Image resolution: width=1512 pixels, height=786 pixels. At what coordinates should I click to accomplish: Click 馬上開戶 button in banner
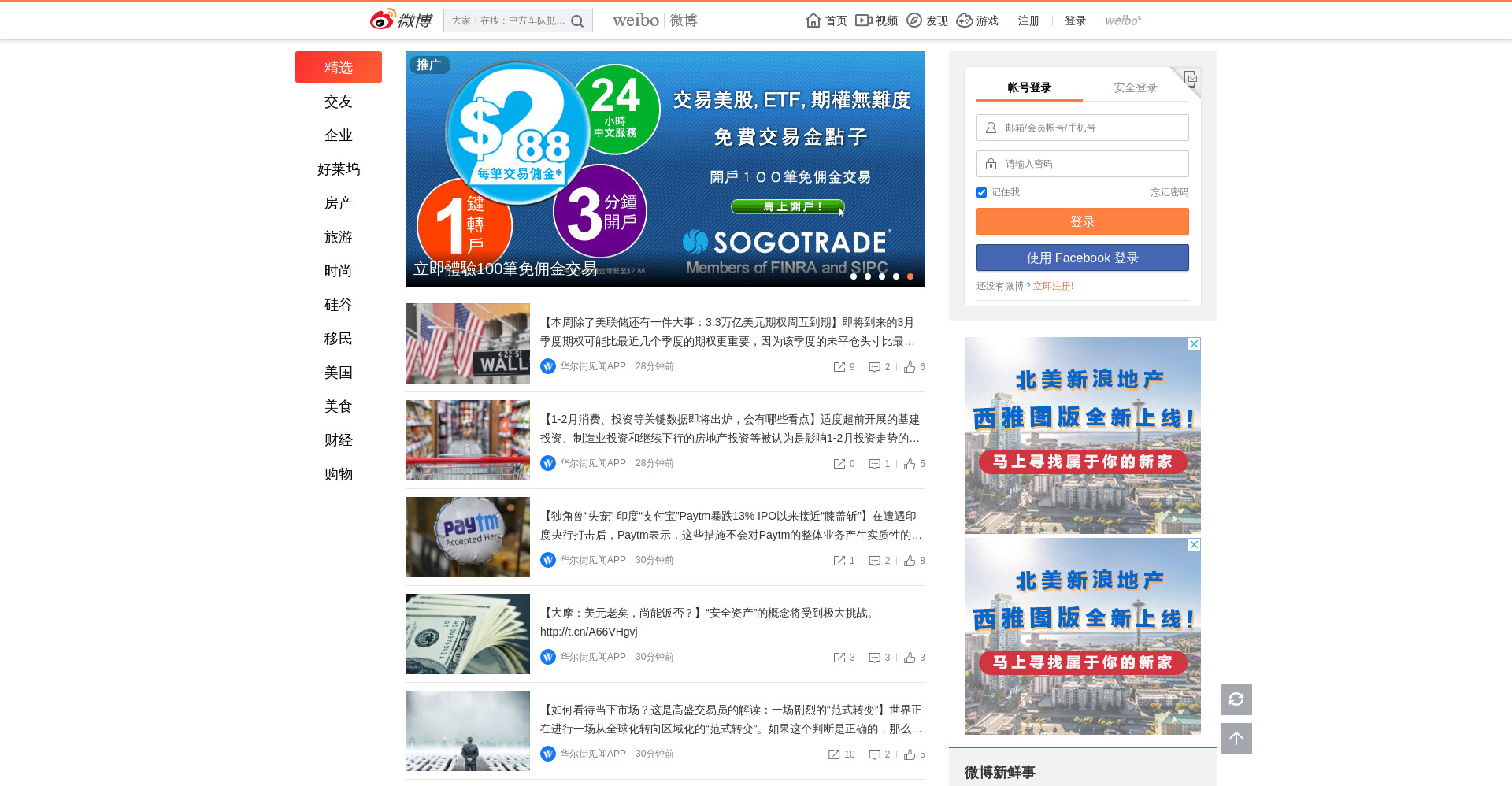787,206
